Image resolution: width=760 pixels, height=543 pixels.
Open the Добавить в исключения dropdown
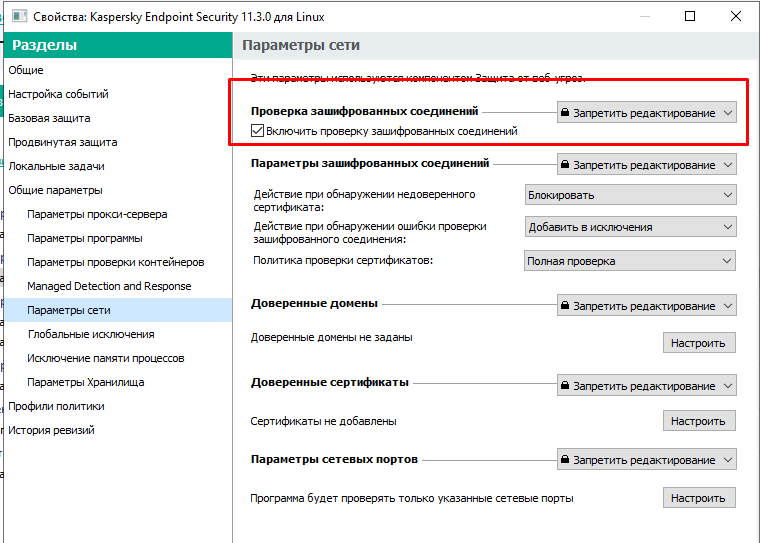point(631,227)
